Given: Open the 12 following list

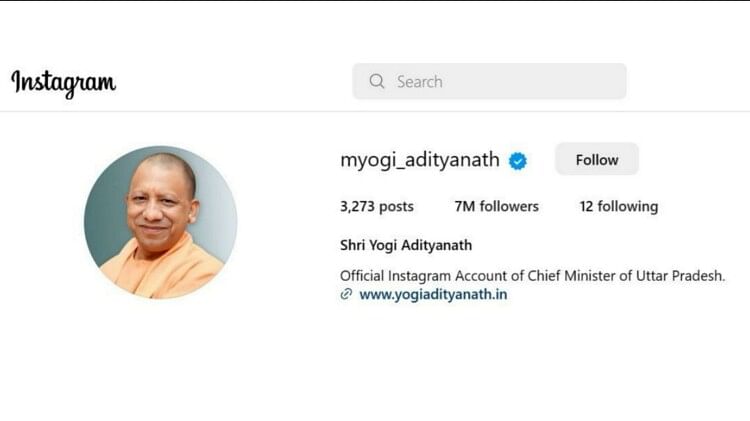Looking at the screenshot, I should (x=619, y=206).
